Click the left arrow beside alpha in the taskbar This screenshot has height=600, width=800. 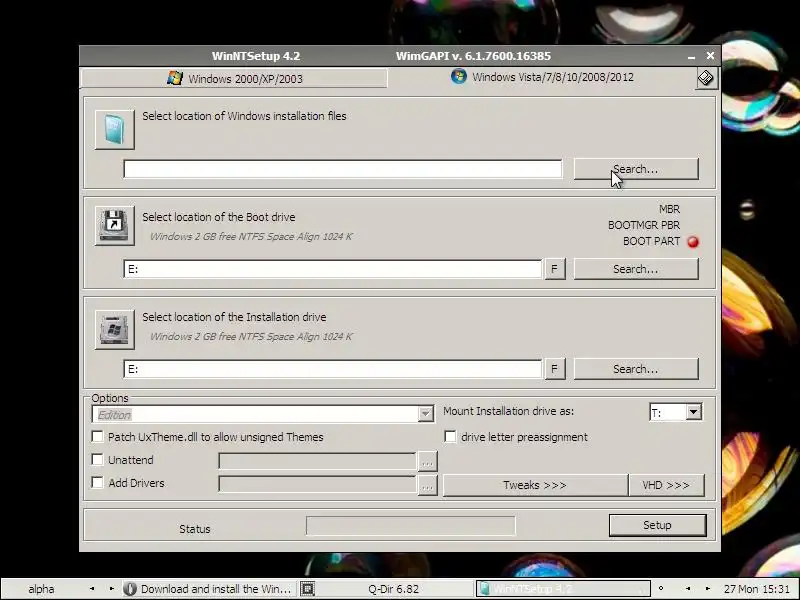(92, 589)
